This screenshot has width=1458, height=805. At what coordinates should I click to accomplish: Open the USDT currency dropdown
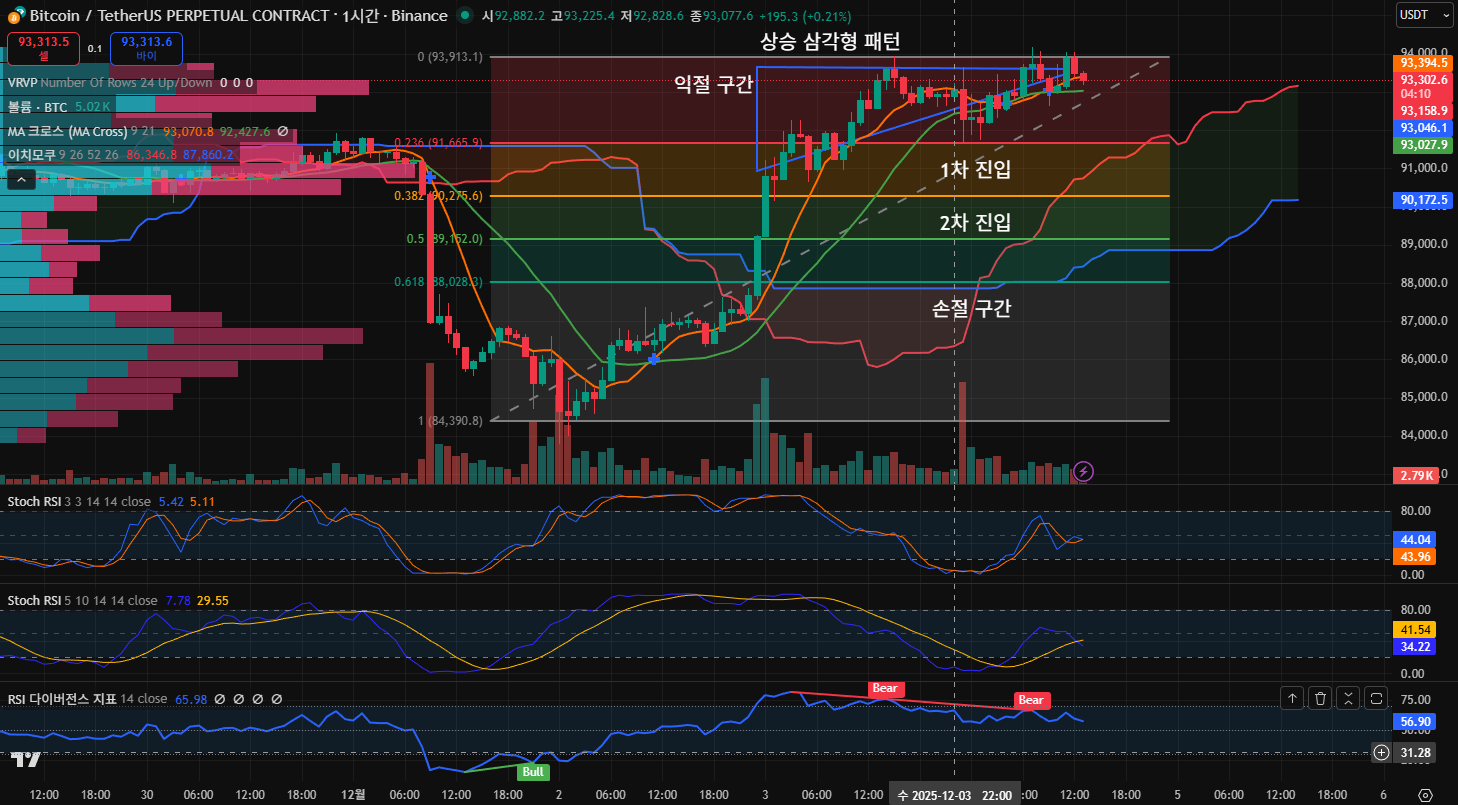pos(1425,15)
